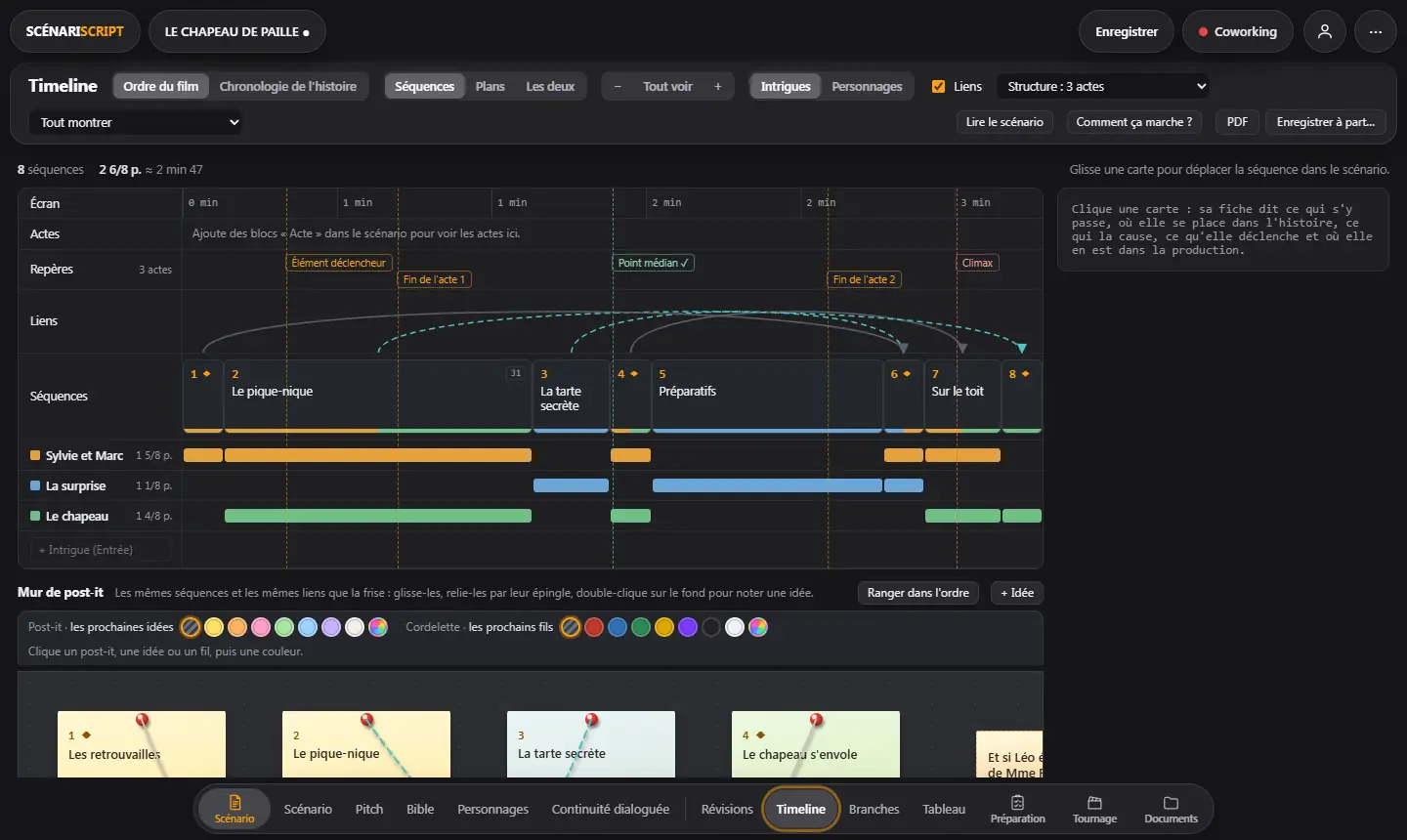Open the Scénario section icon in bottom bar
Image resolution: width=1407 pixels, height=840 pixels.
point(234,809)
